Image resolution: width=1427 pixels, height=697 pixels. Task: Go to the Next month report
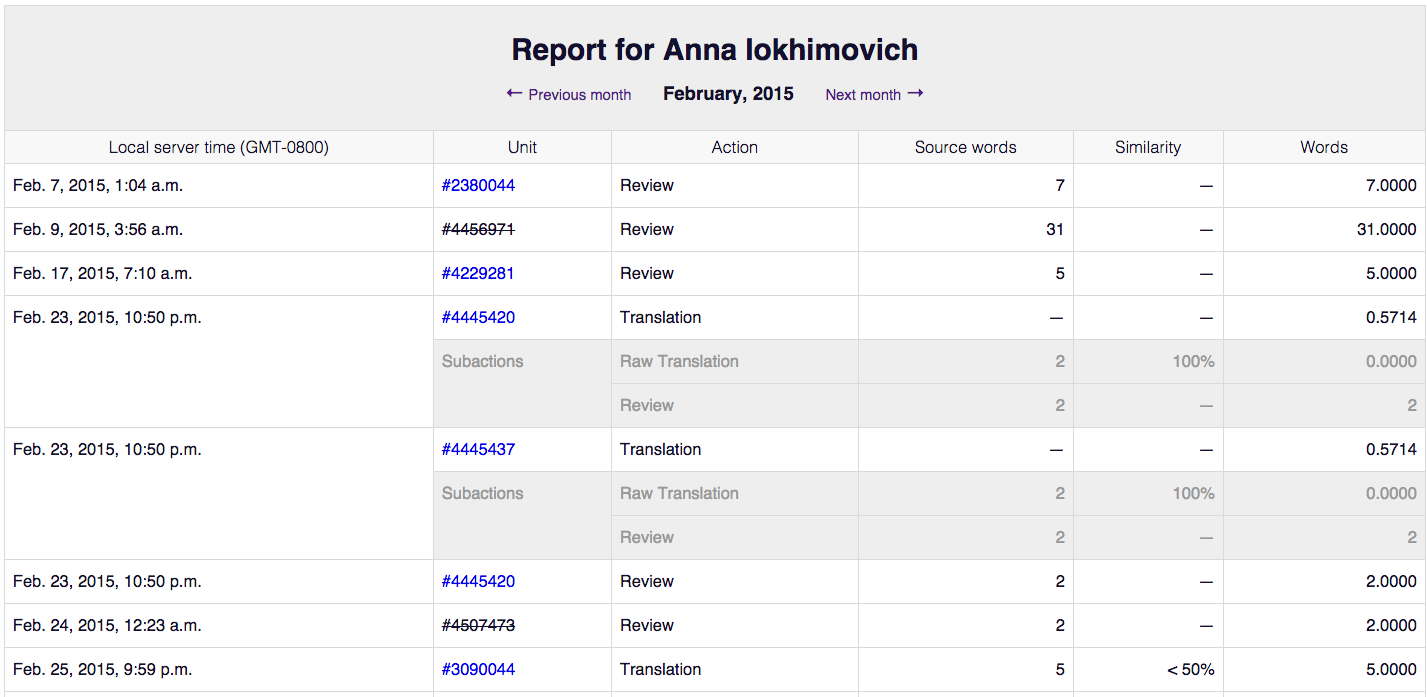click(863, 95)
